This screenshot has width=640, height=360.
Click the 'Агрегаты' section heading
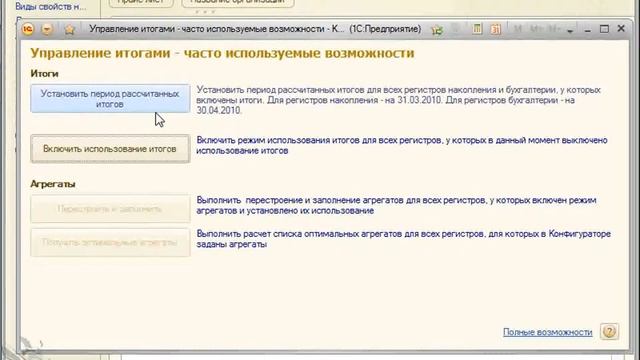coord(53,184)
